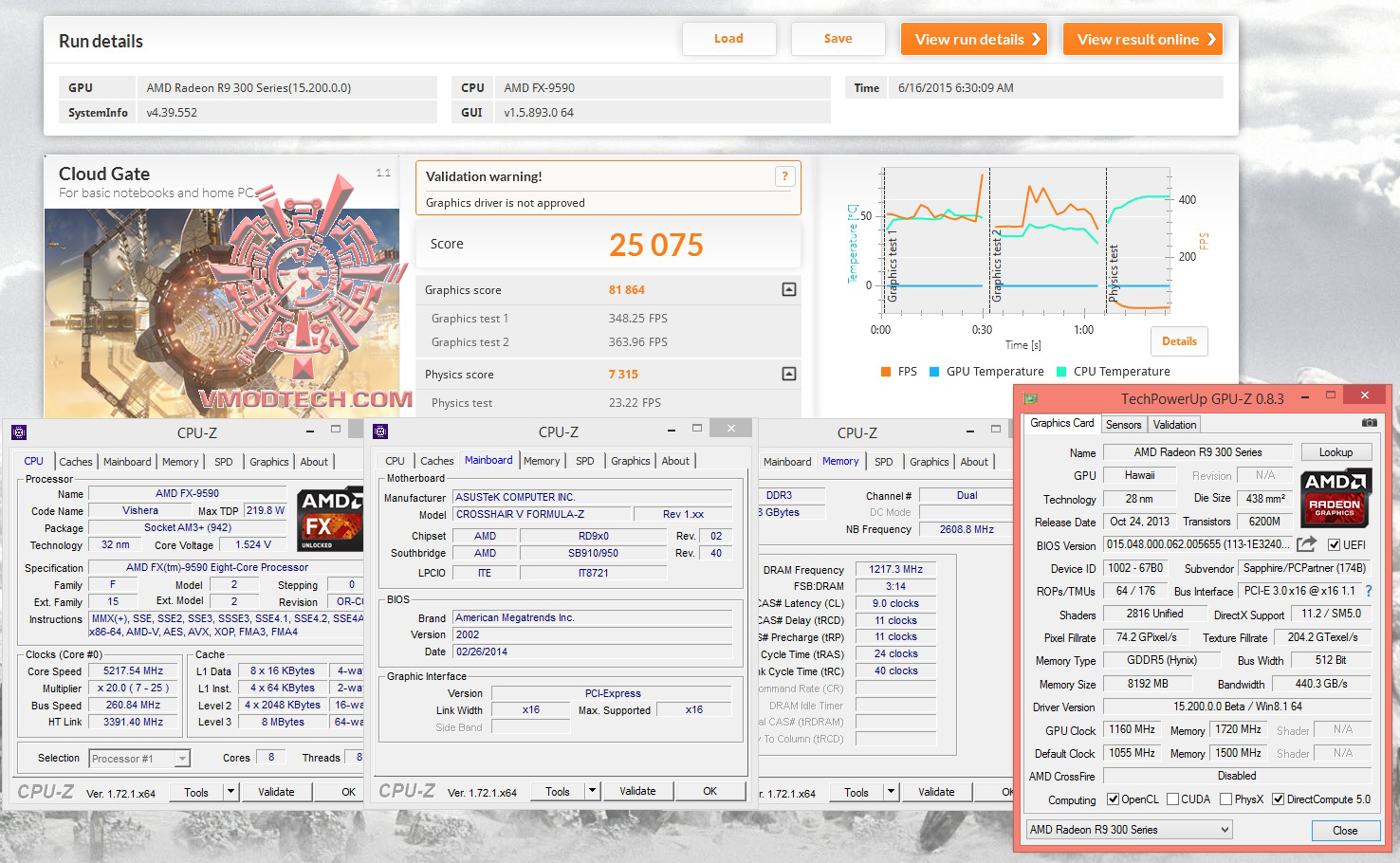
Task: Click the View run details button
Action: tap(974, 39)
